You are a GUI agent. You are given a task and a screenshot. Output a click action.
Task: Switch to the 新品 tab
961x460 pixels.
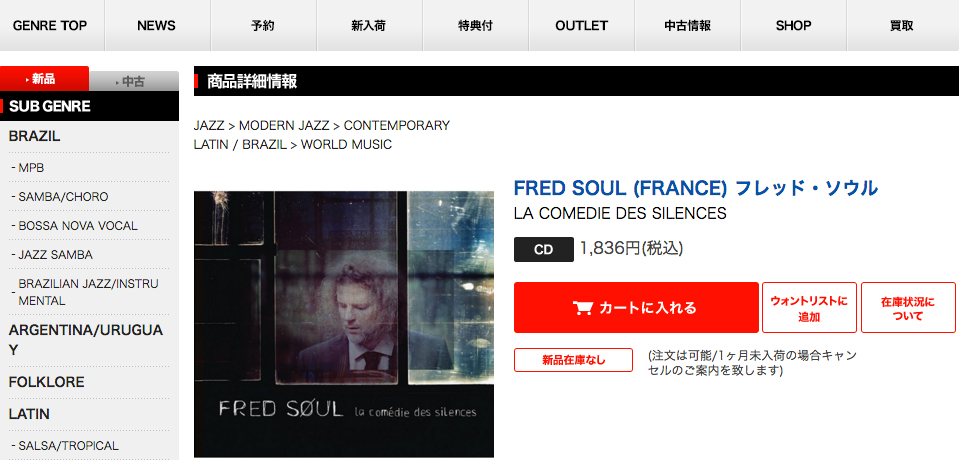coord(44,78)
